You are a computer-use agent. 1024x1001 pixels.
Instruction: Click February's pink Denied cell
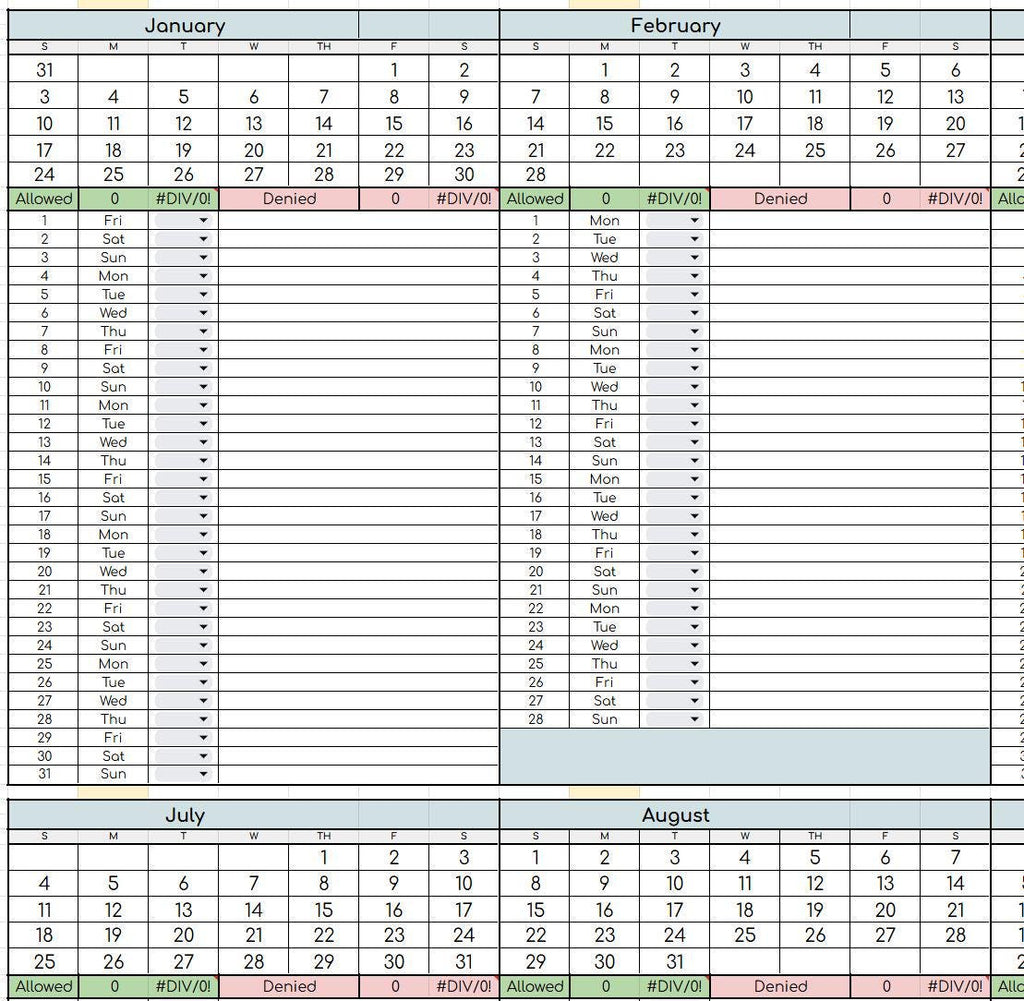[780, 199]
